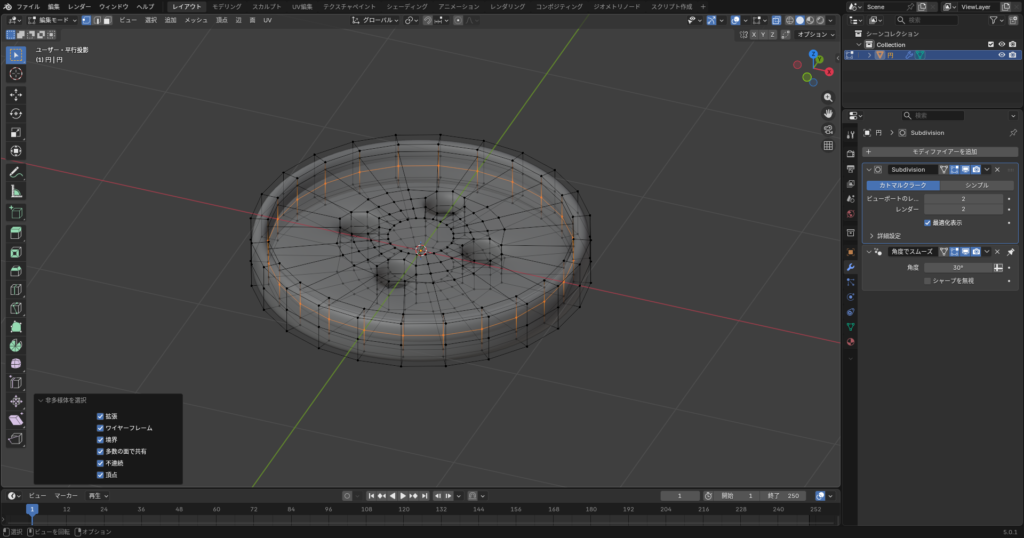The width and height of the screenshot is (1024, 538).
Task: Enable the シャープを無視 checkbox
Action: pos(928,281)
